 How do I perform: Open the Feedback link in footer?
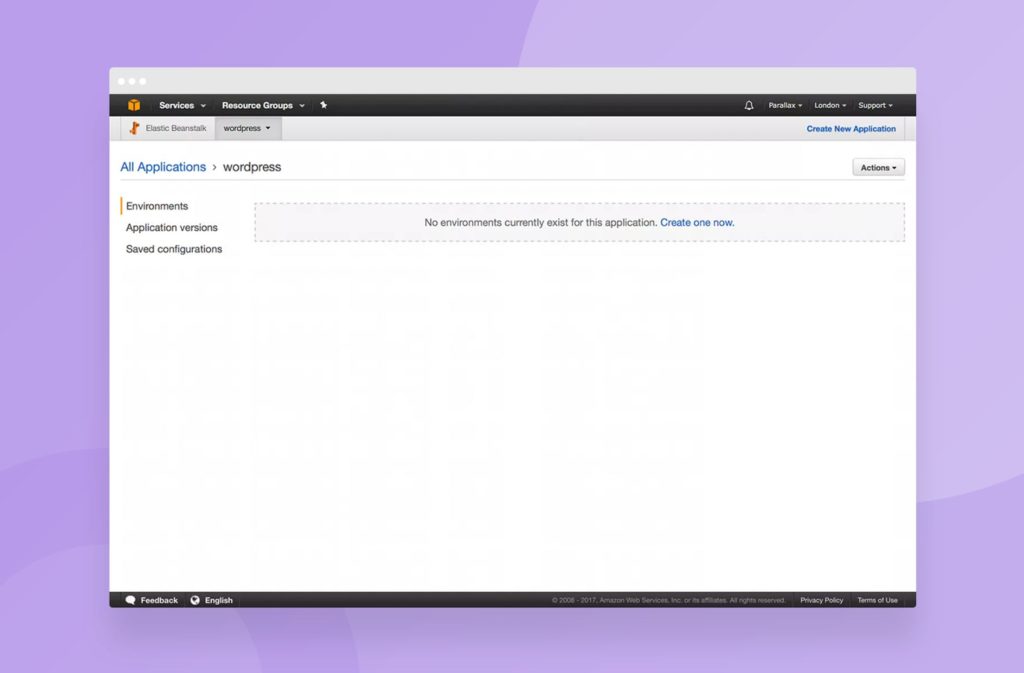coord(159,600)
